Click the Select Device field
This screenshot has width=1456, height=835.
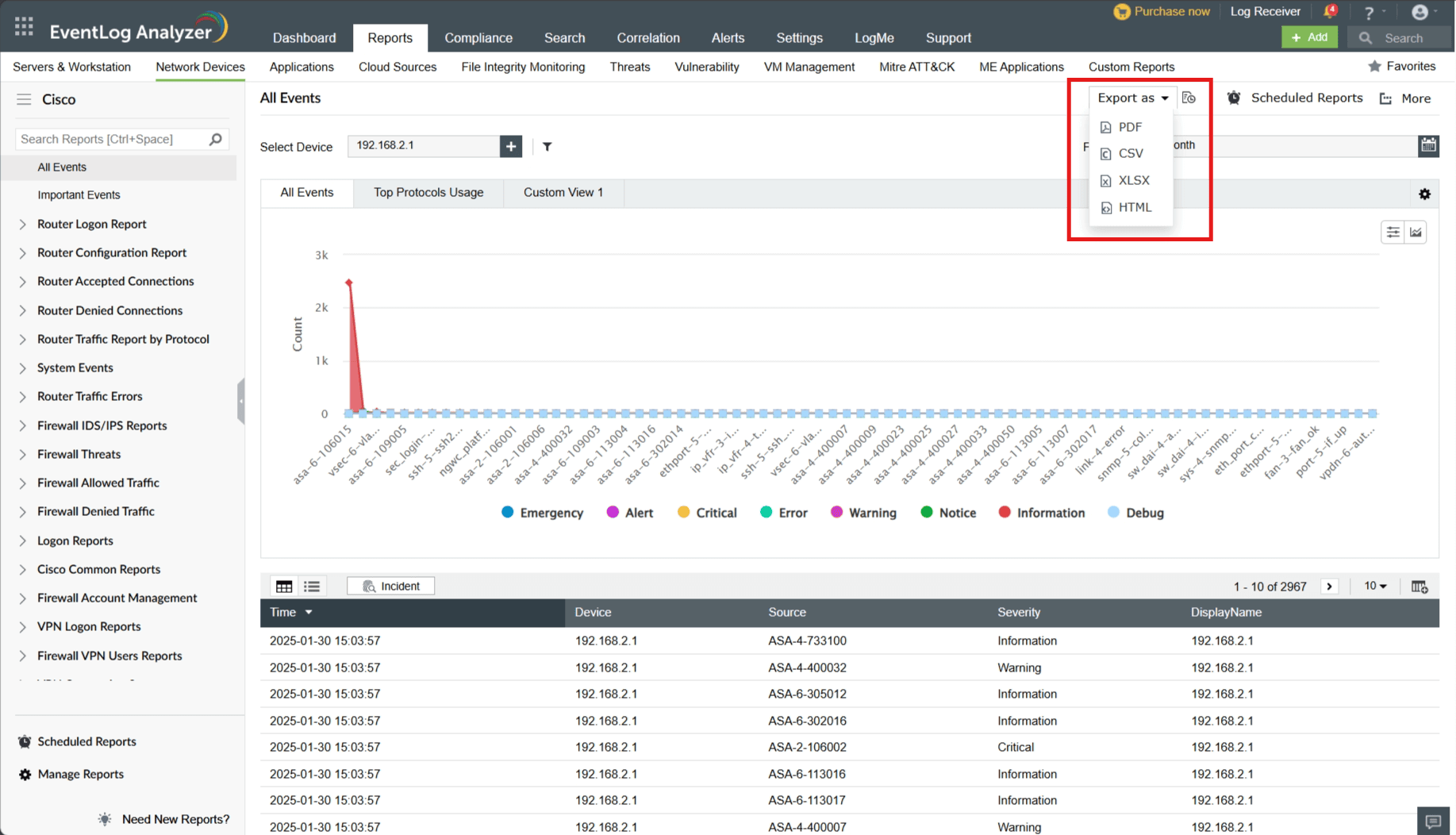424,146
